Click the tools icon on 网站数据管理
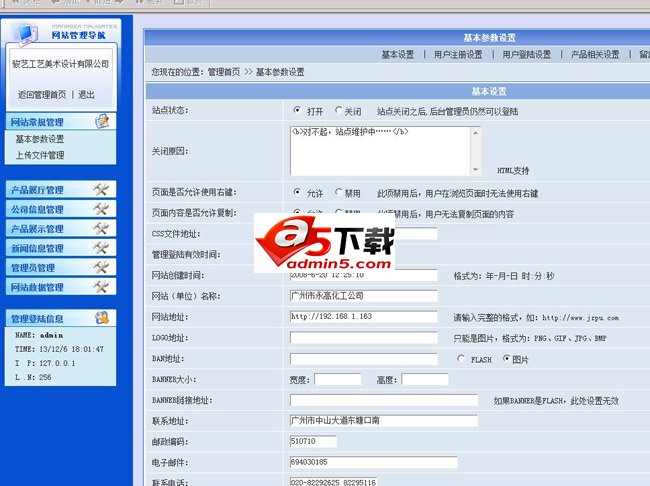650x486 pixels. (x=101, y=287)
